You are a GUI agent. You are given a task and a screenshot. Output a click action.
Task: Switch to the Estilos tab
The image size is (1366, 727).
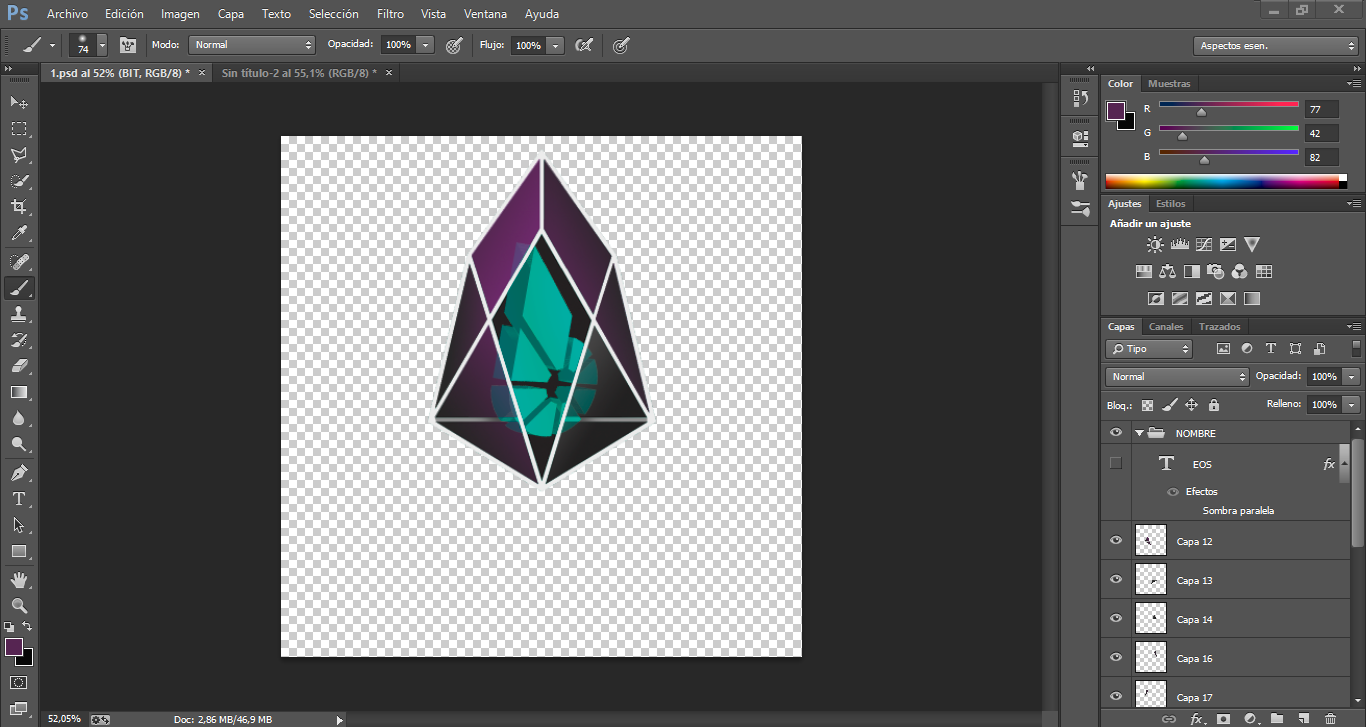1171,204
